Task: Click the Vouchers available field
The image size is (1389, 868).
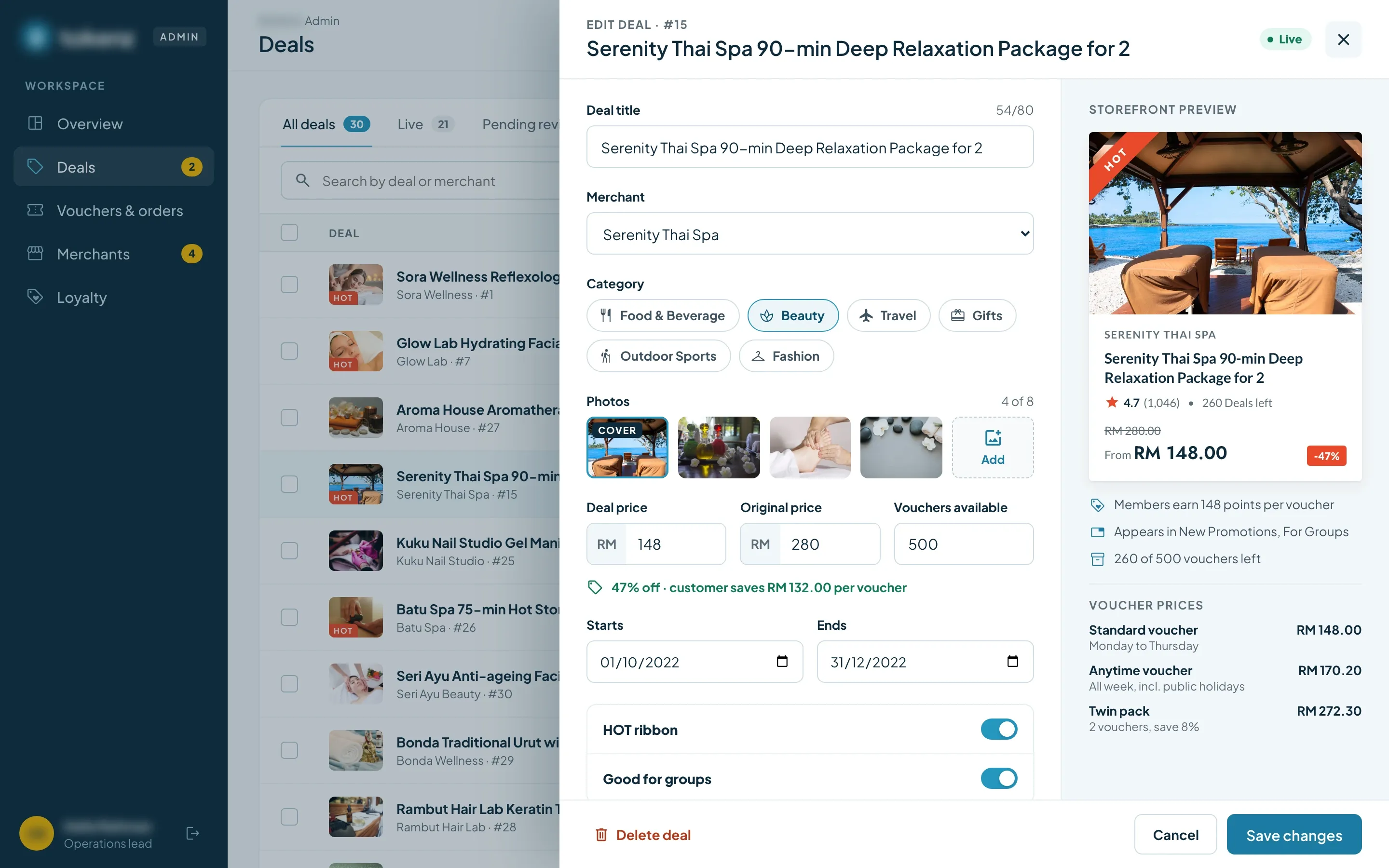Action: click(x=964, y=543)
